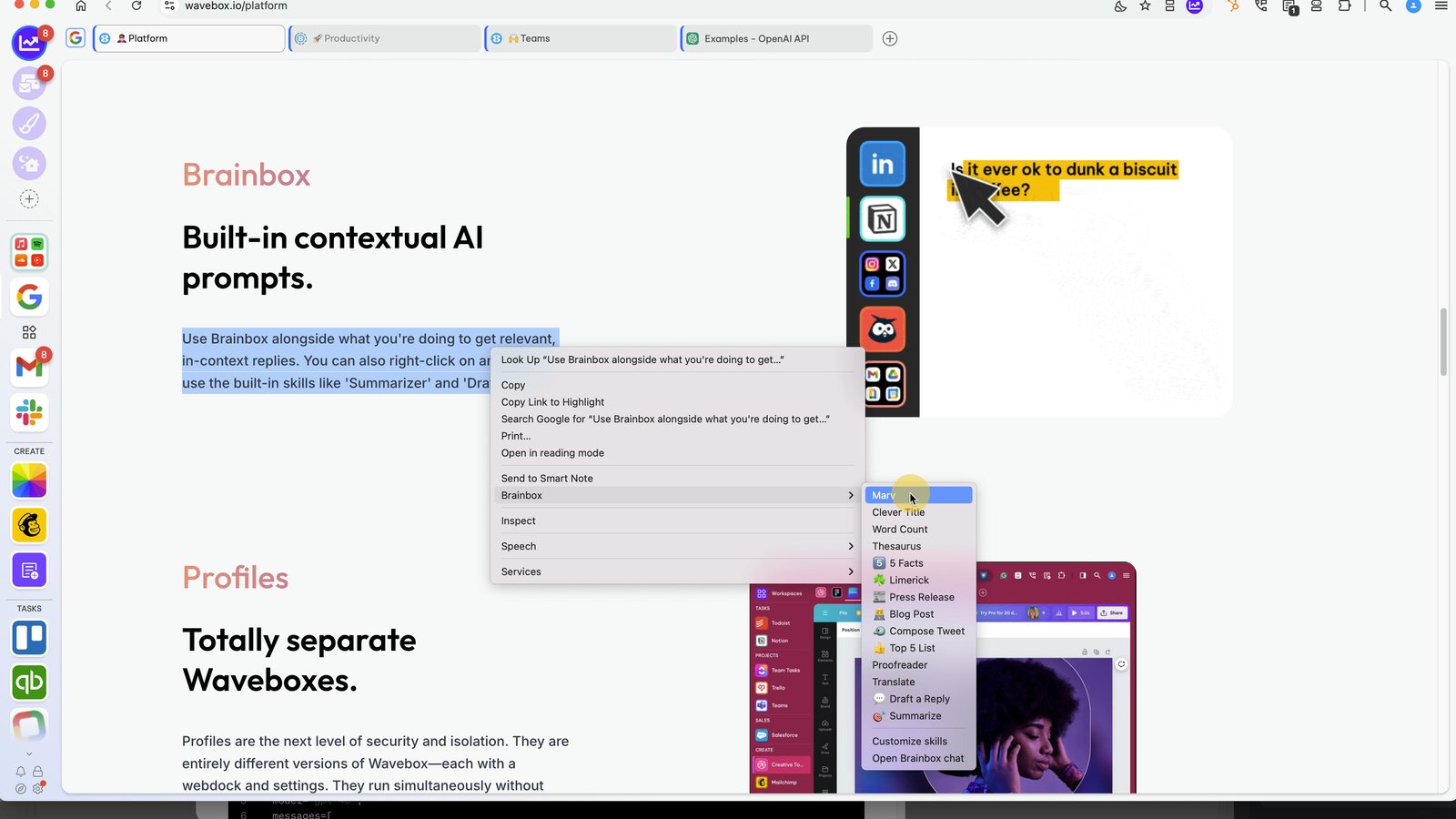Open the notifications bell icon
The image size is (1456, 819).
(x=21, y=772)
